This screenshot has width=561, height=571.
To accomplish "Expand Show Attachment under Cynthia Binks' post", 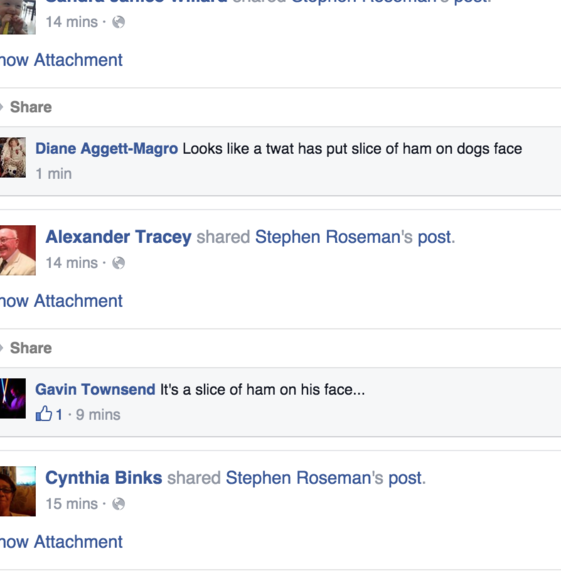I will (61, 542).
